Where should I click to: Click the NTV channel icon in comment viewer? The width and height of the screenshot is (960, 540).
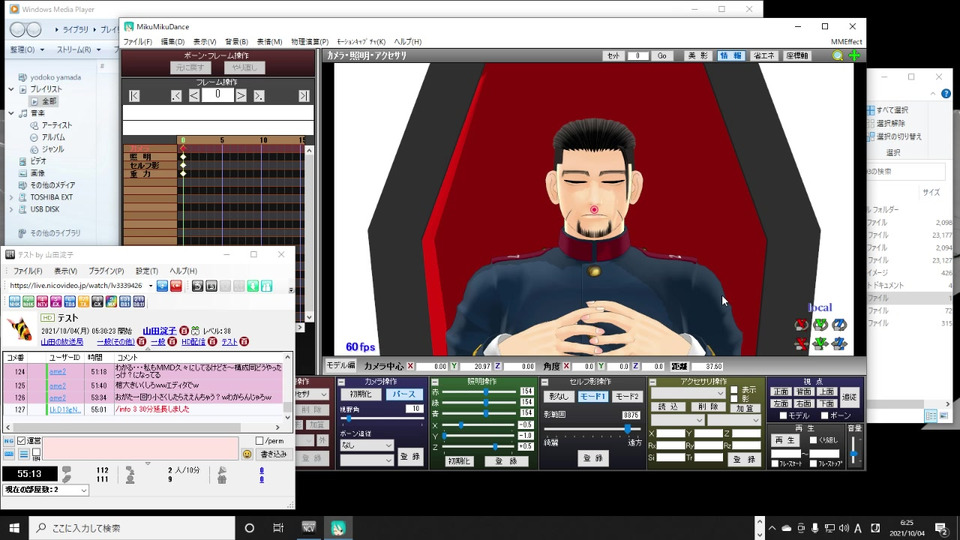pyautogui.click(x=42, y=301)
